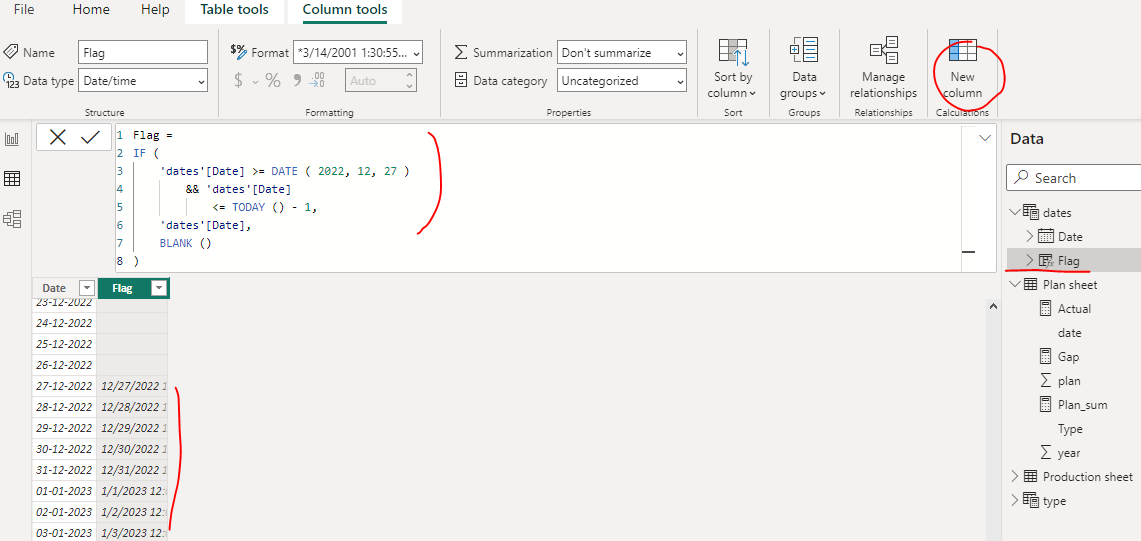Open Date column filter arrow
Image resolution: width=1141 pixels, height=541 pixels.
(87, 288)
